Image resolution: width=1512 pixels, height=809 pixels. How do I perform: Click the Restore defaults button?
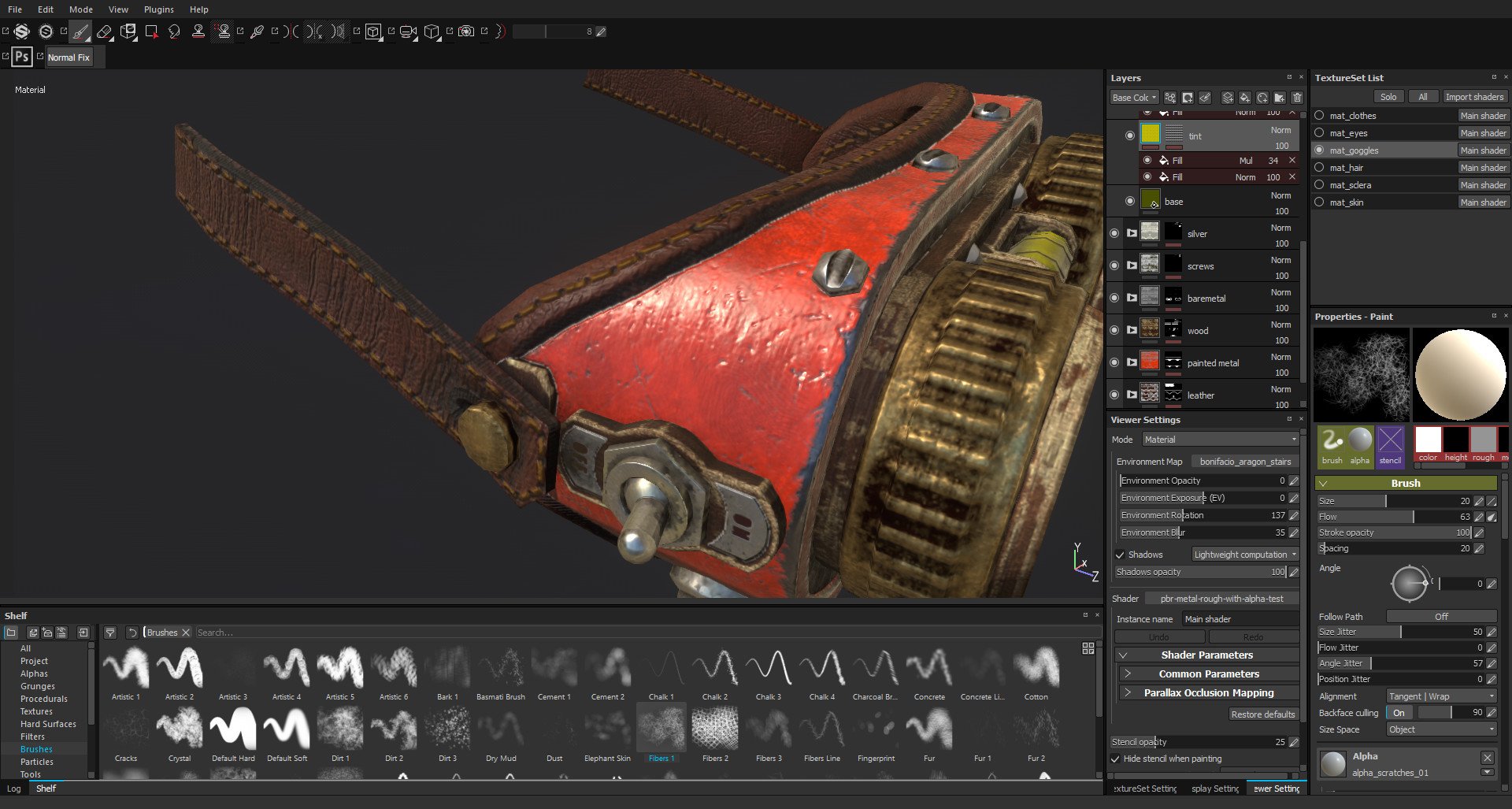pos(1262,714)
